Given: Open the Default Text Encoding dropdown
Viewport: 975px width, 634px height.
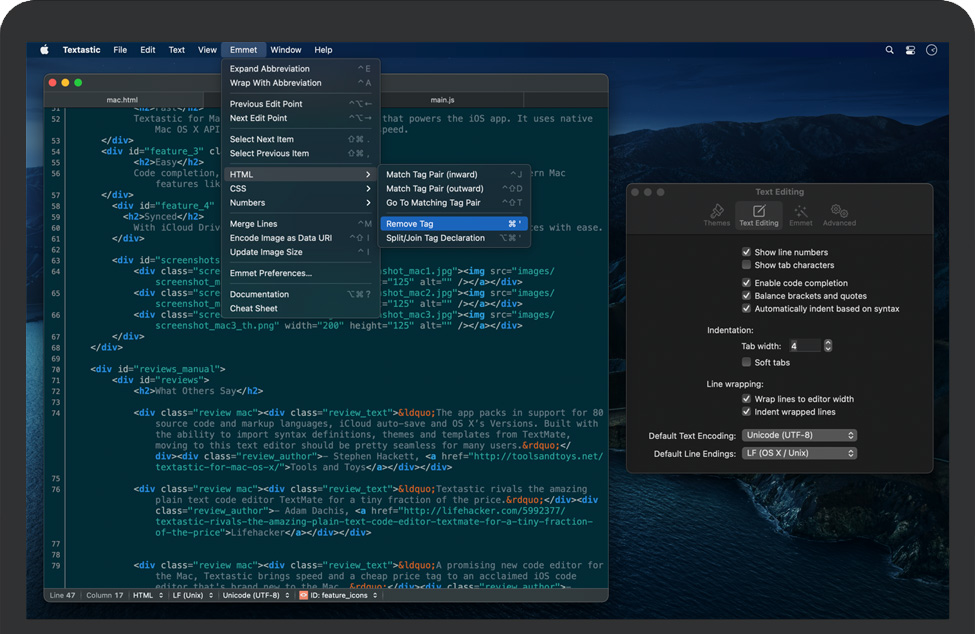Looking at the screenshot, I should click(799, 435).
